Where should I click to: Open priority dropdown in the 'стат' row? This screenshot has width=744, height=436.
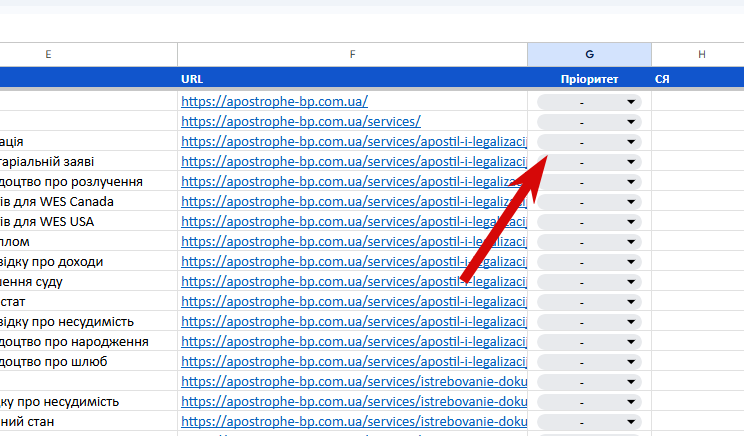589,302
